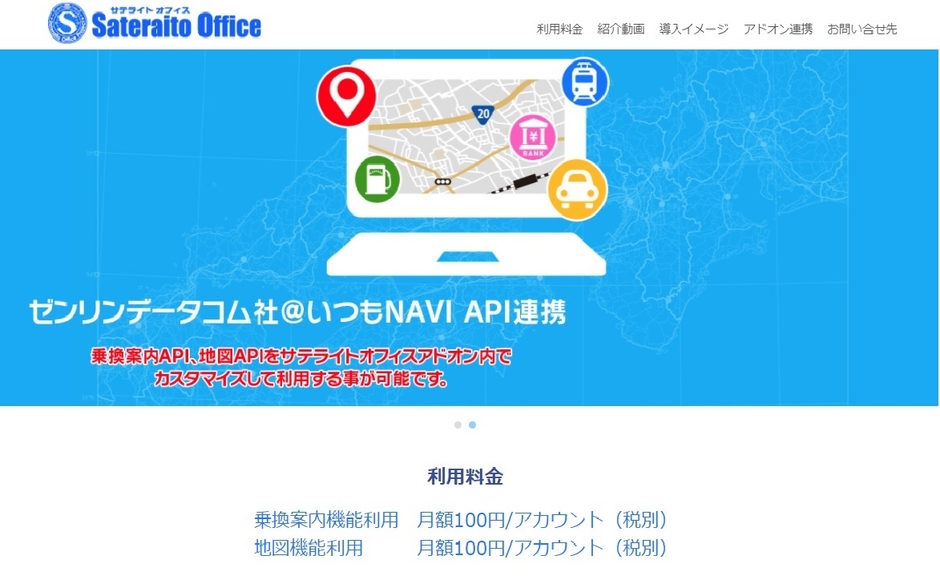
Task: Click the route 20 road marker on map
Action: (484, 115)
